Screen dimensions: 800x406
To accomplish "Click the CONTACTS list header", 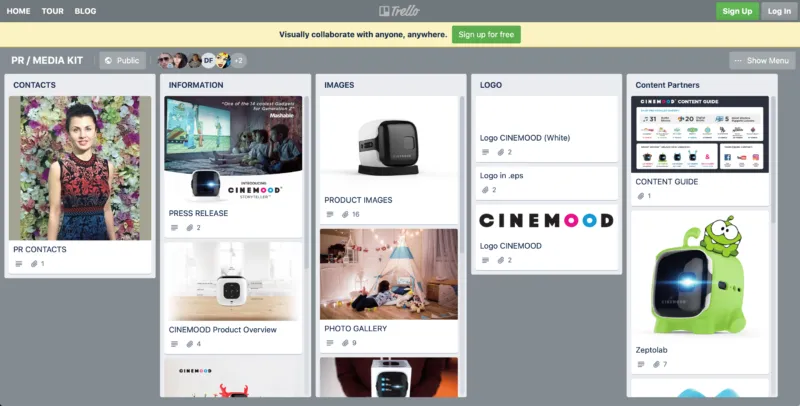I will 35,85.
